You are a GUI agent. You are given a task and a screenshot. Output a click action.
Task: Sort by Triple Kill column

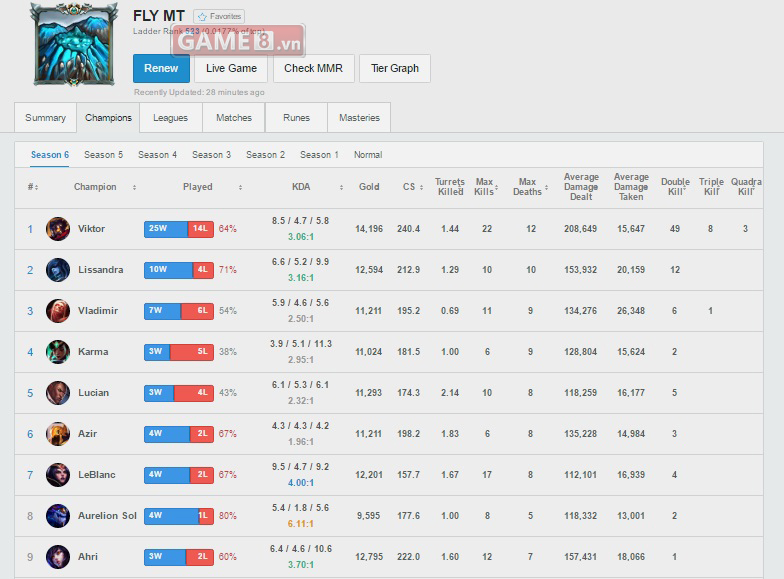711,187
